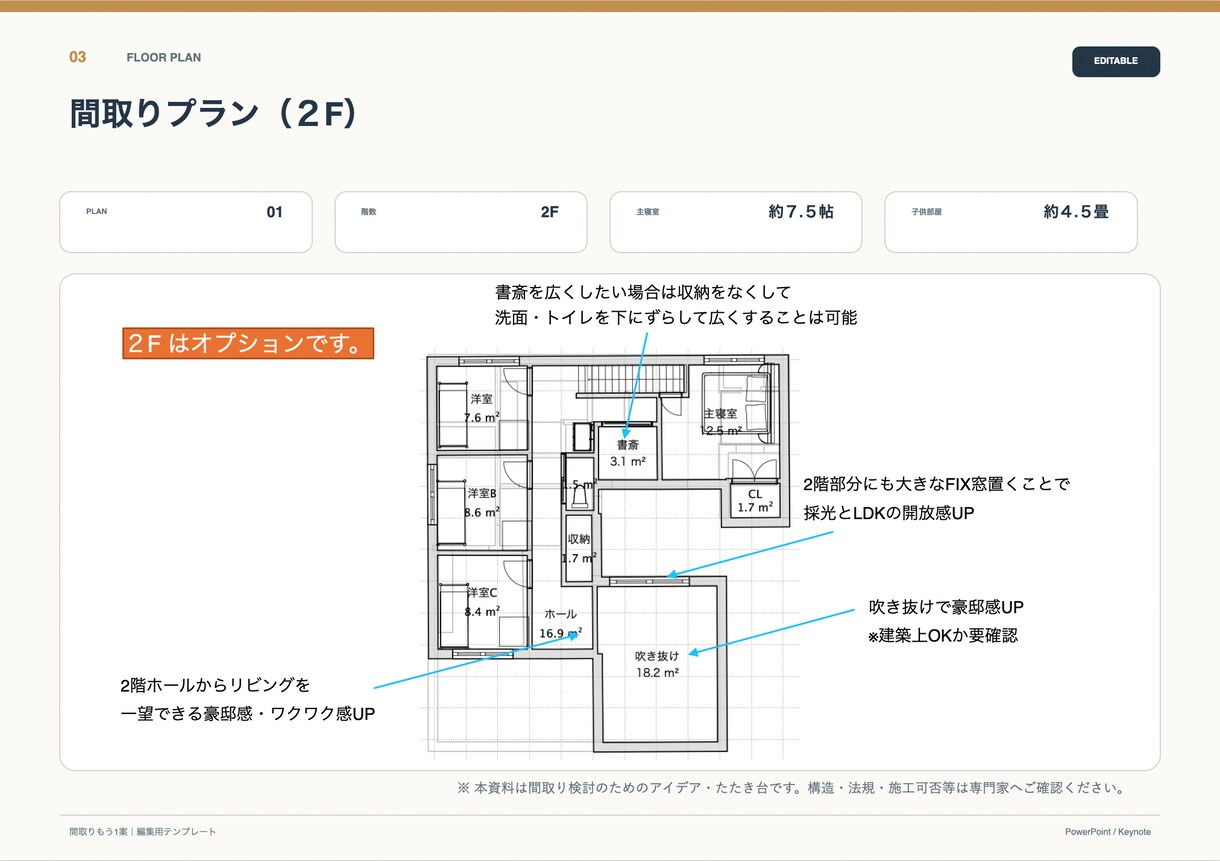Screen dimensions: 1220x861
Task: Select the note 書斎を広くしたい場合は収納をなくして
Action: click(x=643, y=292)
